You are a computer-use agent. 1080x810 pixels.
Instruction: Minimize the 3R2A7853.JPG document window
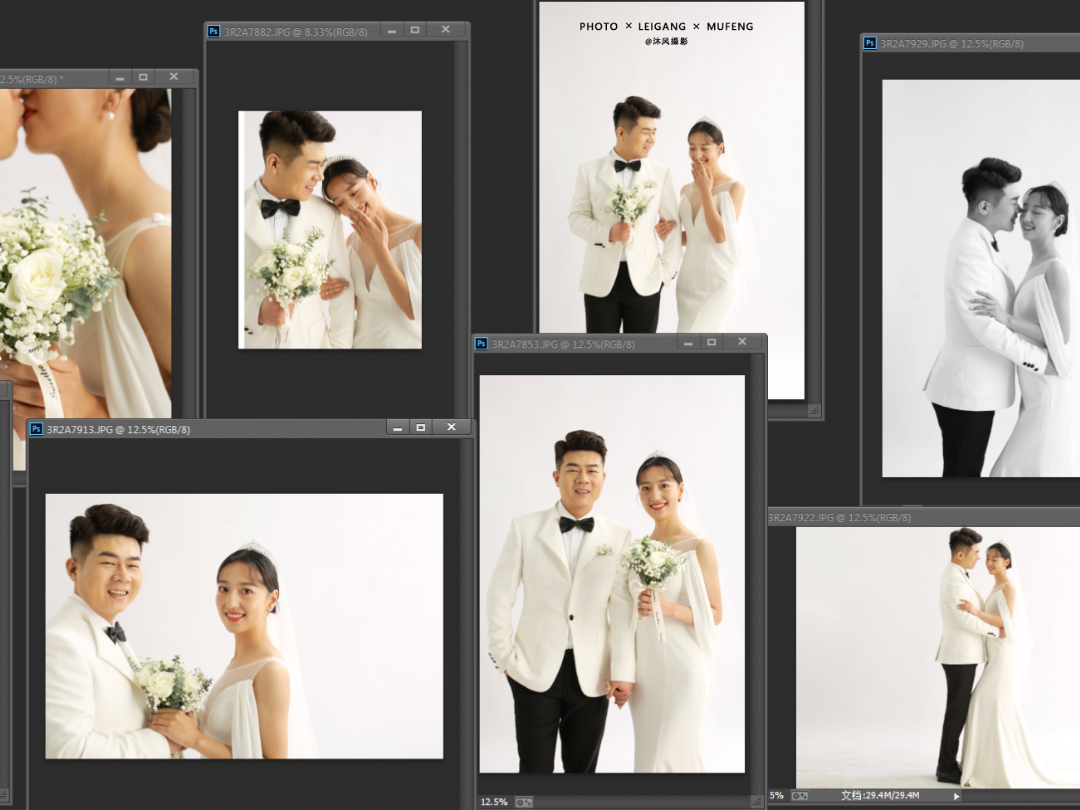pos(687,342)
